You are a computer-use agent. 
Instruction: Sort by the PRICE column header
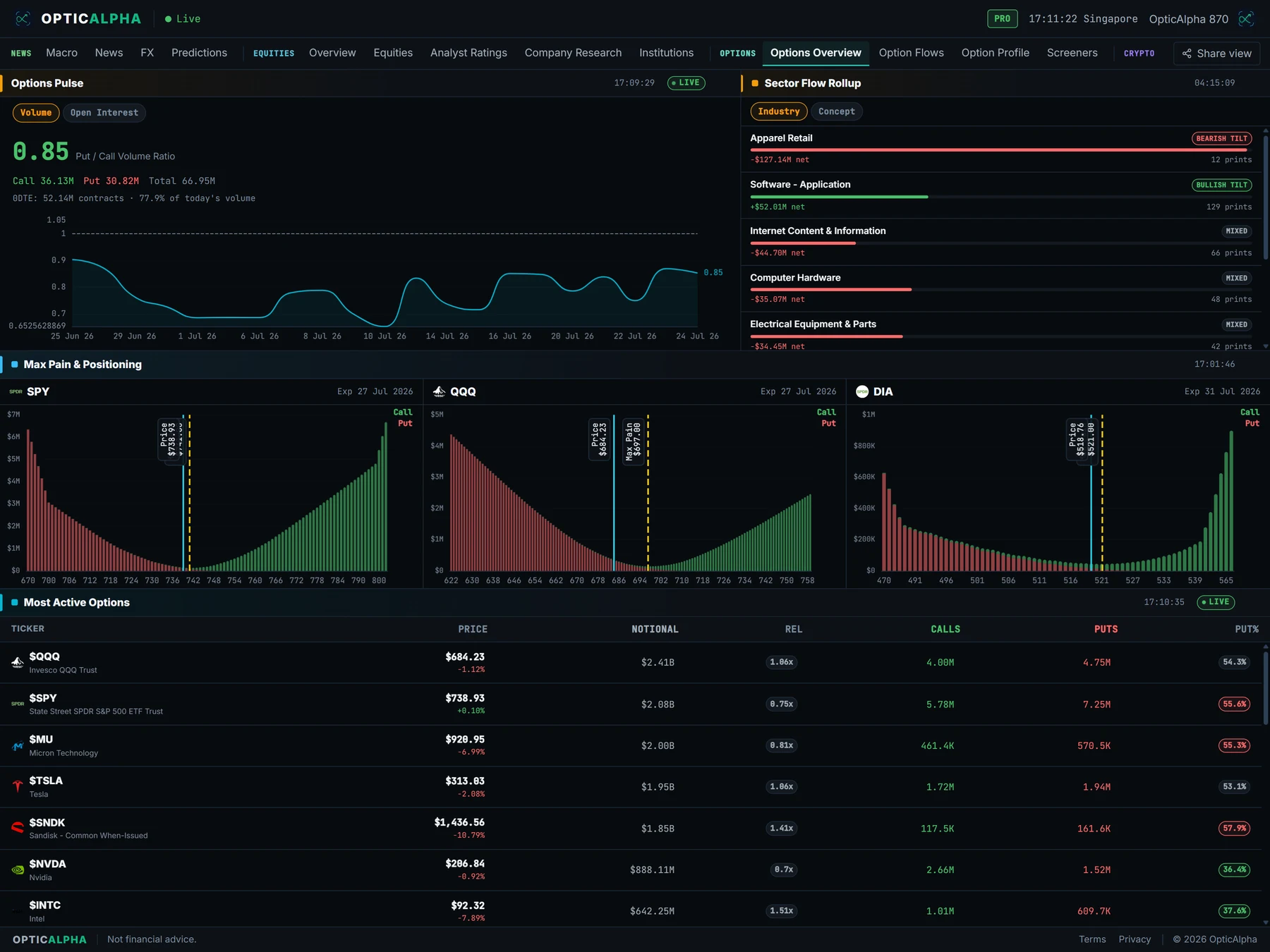pos(473,629)
